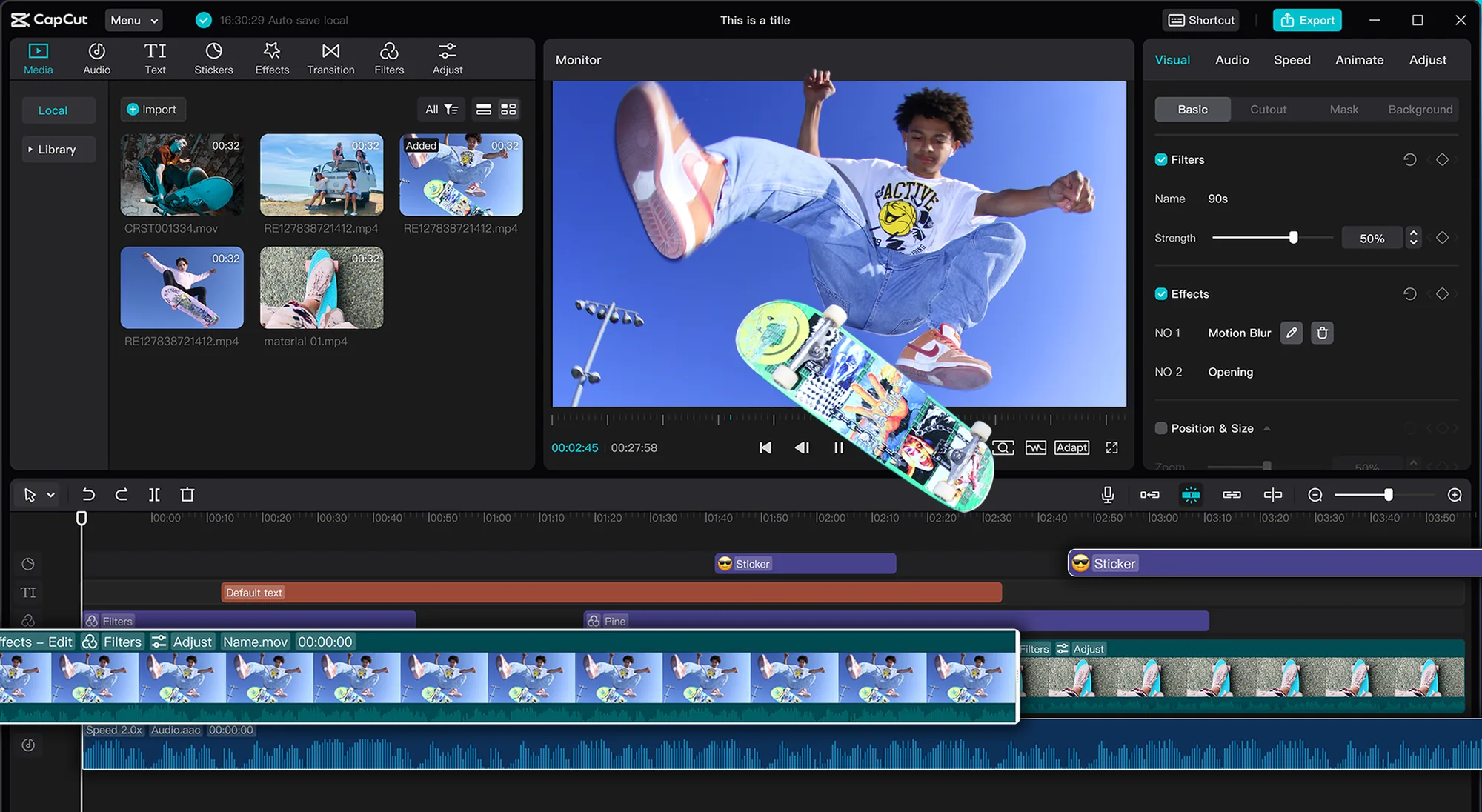
Task: Toggle auto snapping icon
Action: click(1191, 494)
